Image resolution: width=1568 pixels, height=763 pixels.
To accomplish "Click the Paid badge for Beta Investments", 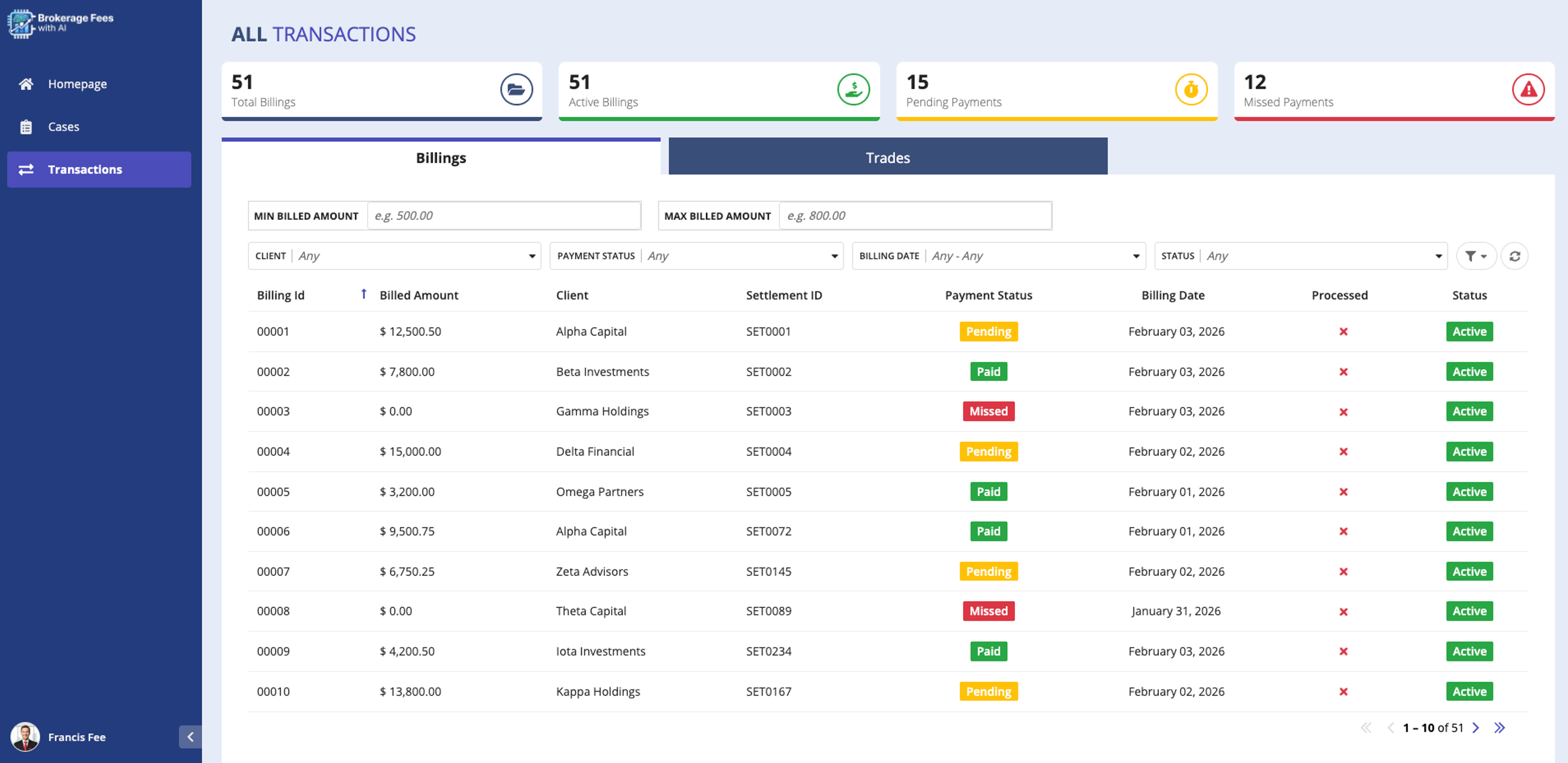I will click(989, 371).
